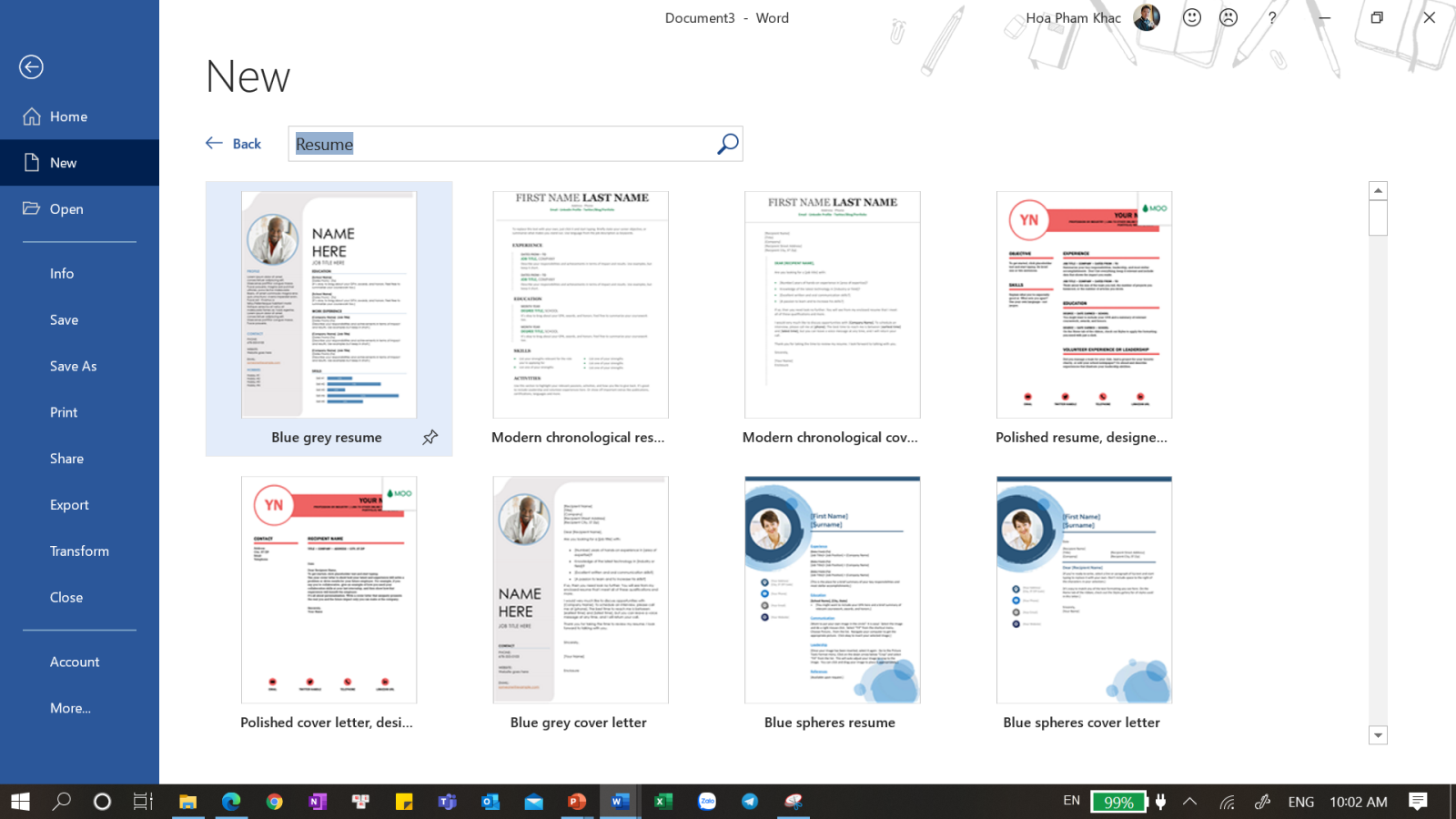The width and height of the screenshot is (1456, 819).
Task: Launch Google Chrome from the taskbar
Action: [274, 802]
